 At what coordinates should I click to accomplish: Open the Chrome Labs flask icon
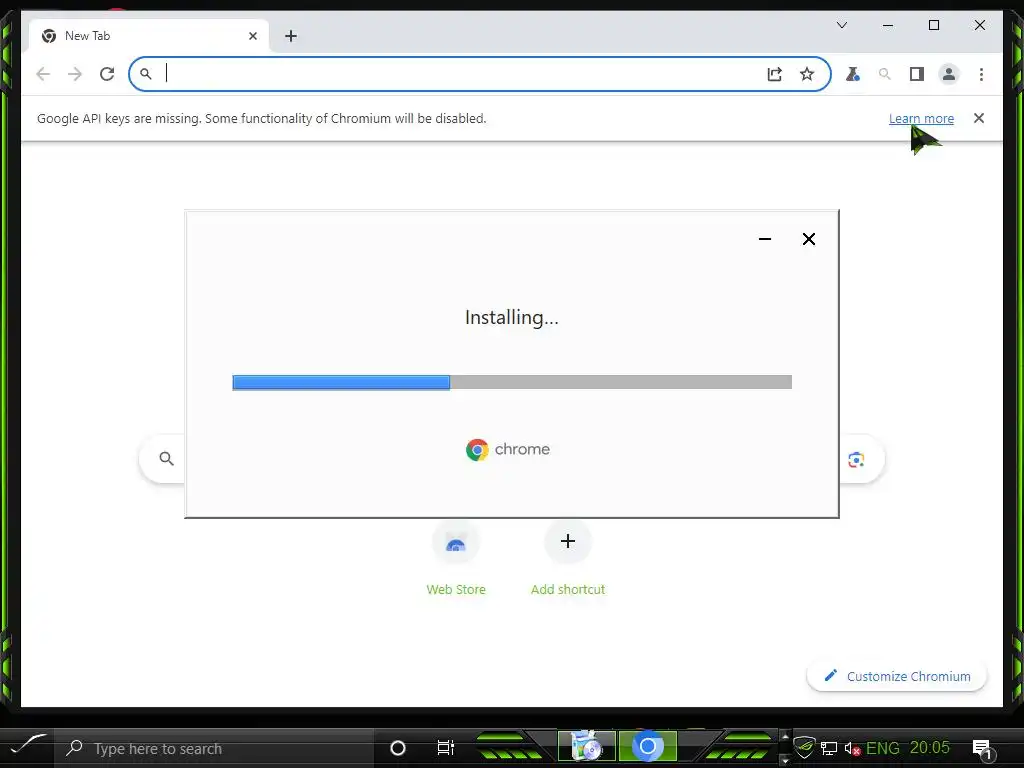pos(853,74)
